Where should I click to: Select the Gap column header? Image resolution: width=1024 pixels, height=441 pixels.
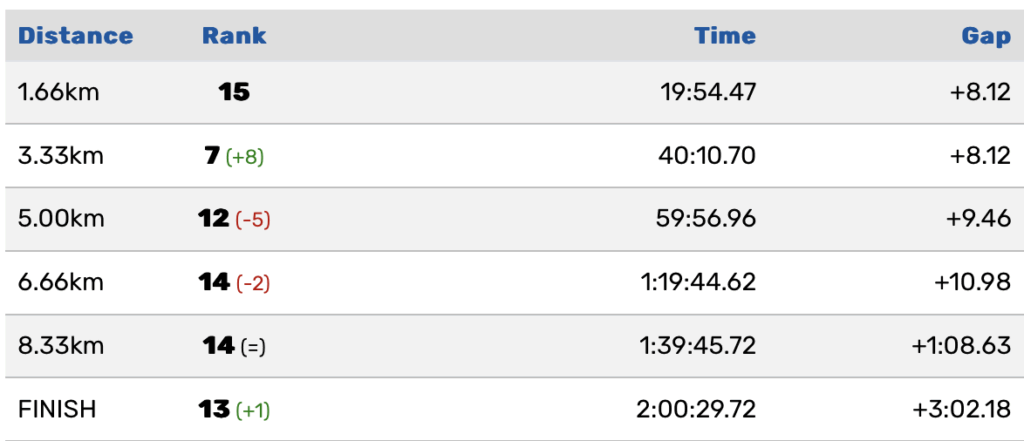[x=986, y=36]
